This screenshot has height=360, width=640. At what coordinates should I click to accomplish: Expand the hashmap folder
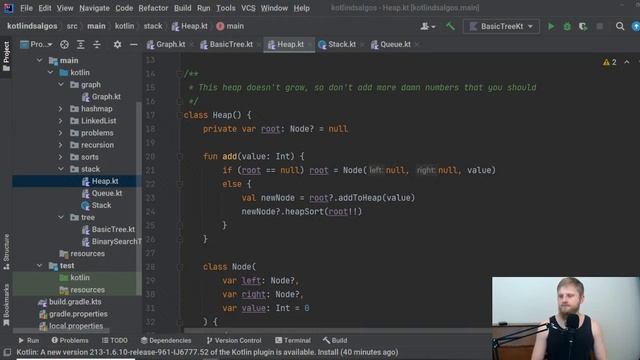coord(61,109)
